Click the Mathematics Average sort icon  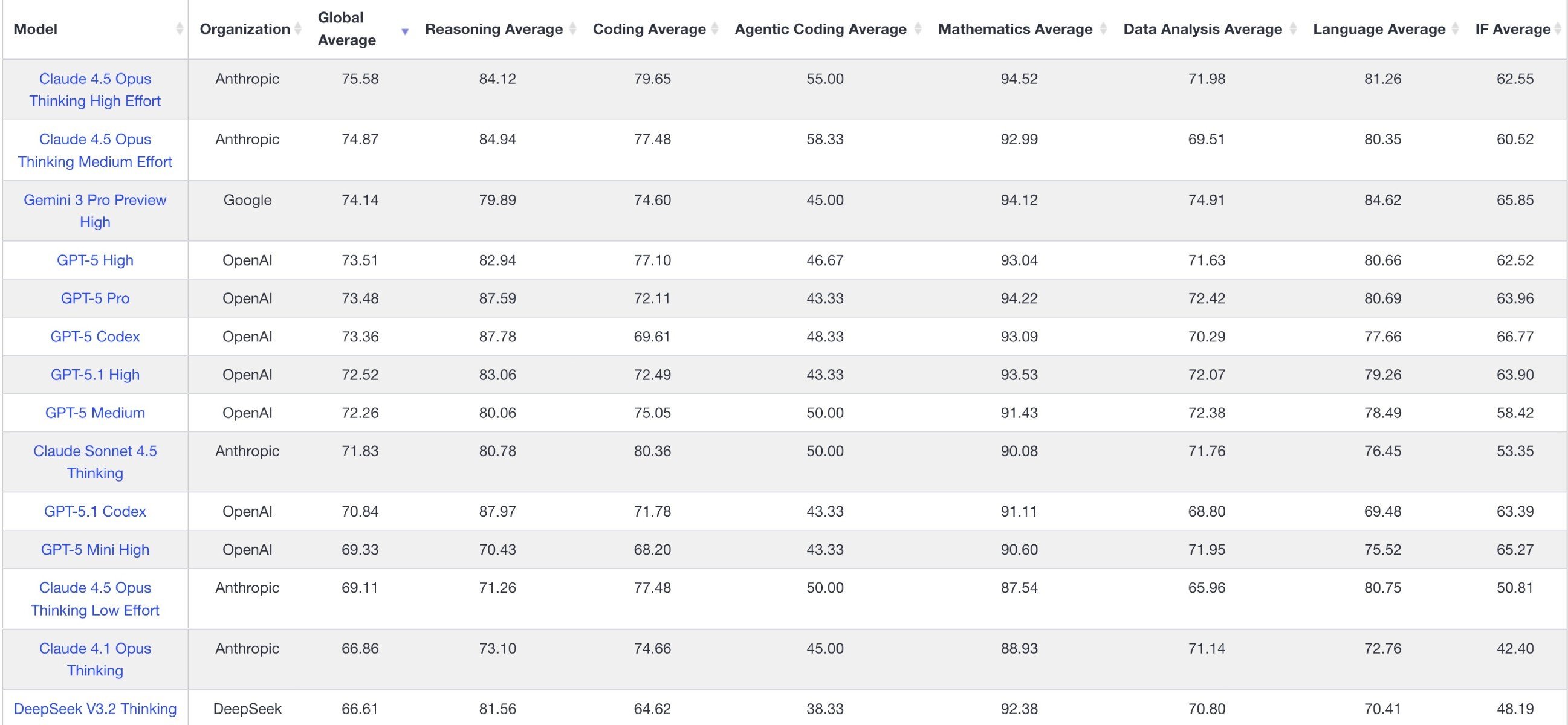1103,28
